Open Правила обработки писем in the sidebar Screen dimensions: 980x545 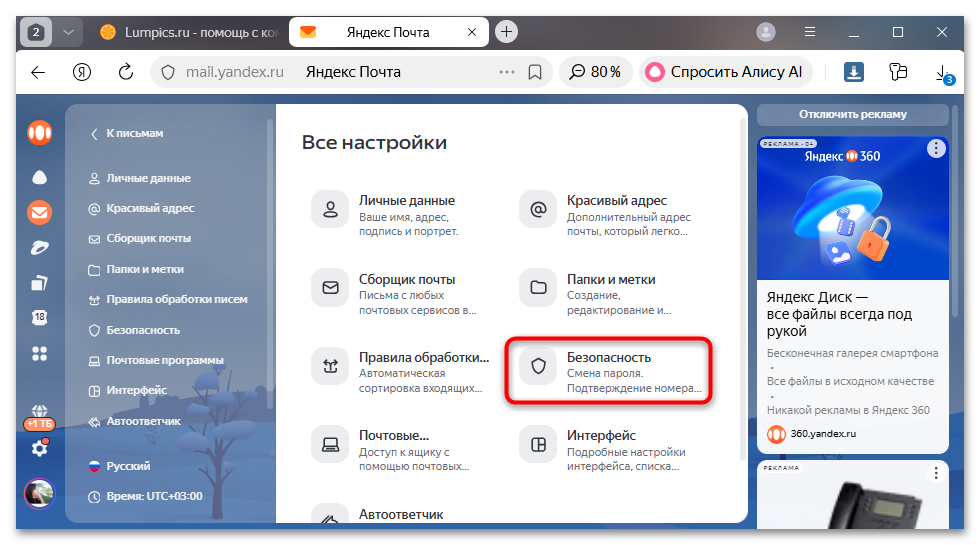pyautogui.click(x=168, y=299)
